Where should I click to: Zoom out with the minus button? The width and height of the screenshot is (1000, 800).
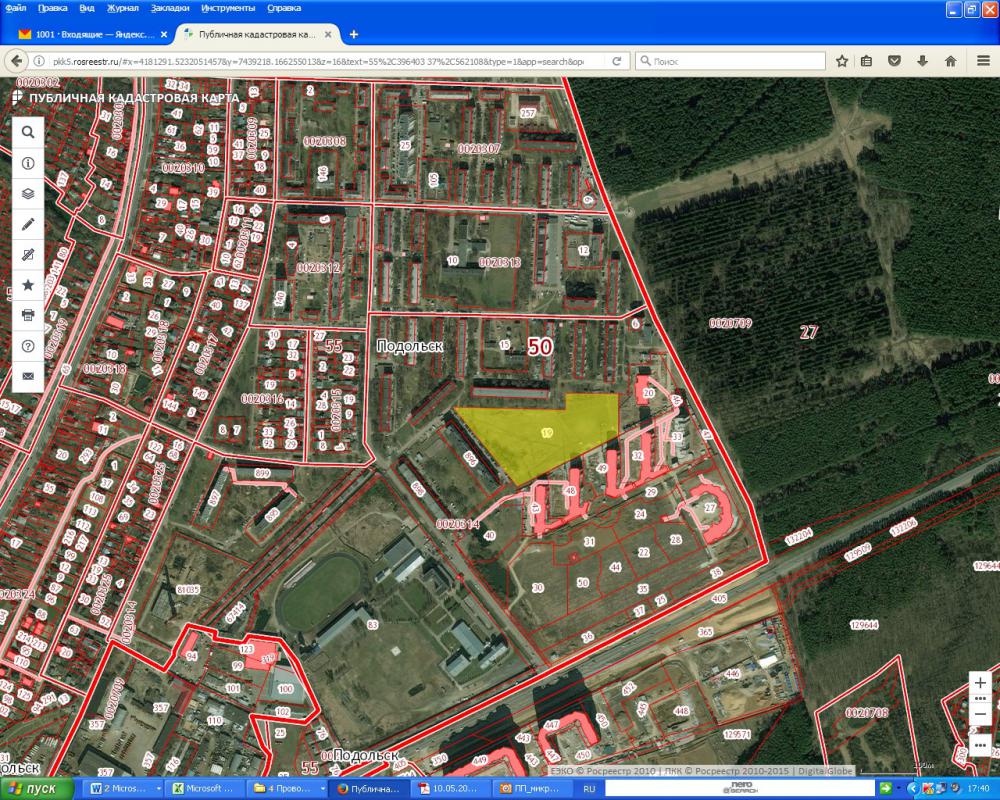click(981, 713)
